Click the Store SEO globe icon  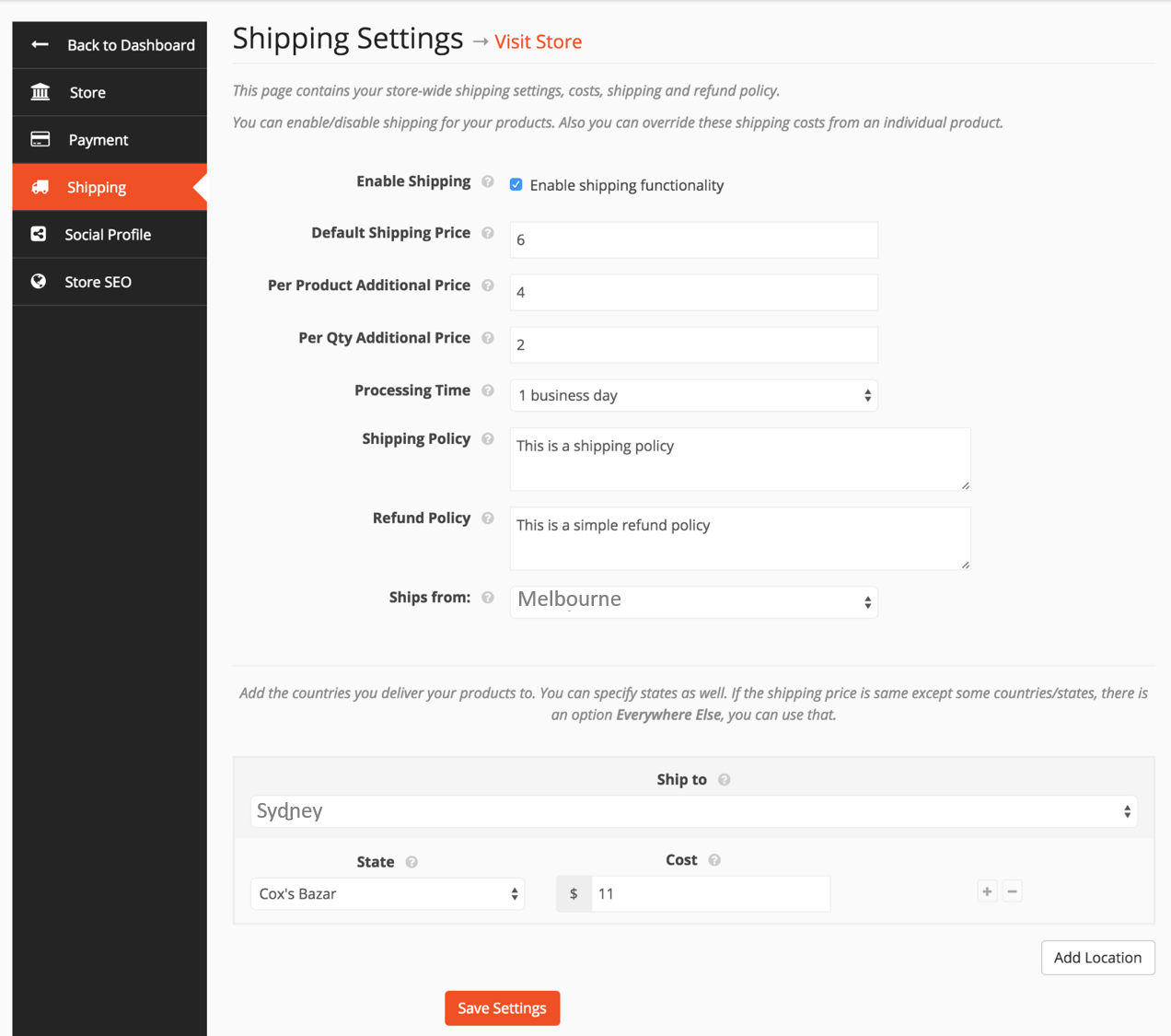point(39,281)
